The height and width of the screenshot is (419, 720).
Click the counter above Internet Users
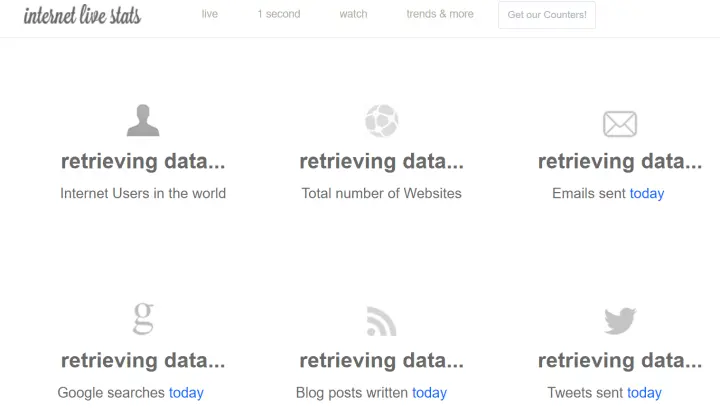tap(143, 161)
